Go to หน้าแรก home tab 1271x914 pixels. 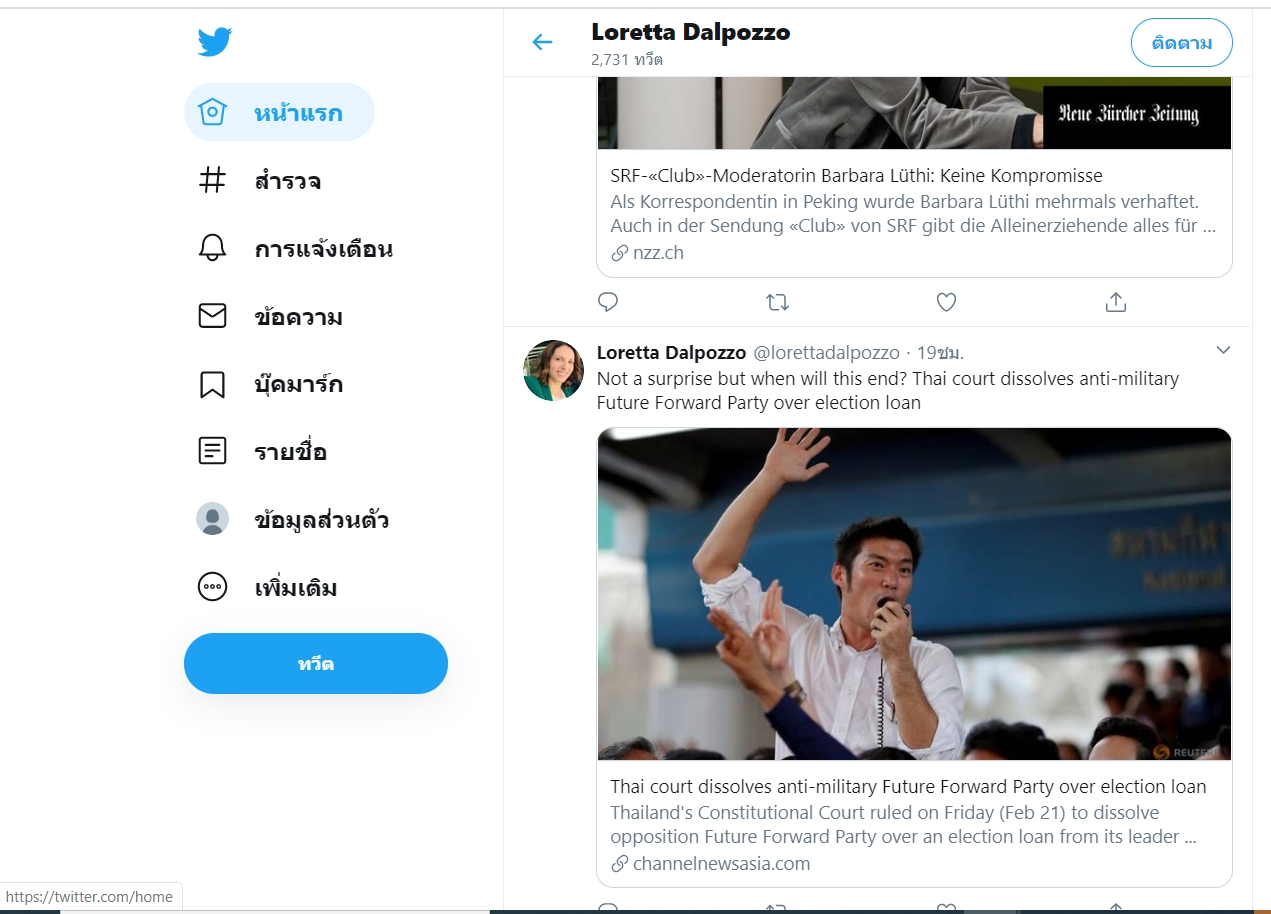[x=279, y=112]
